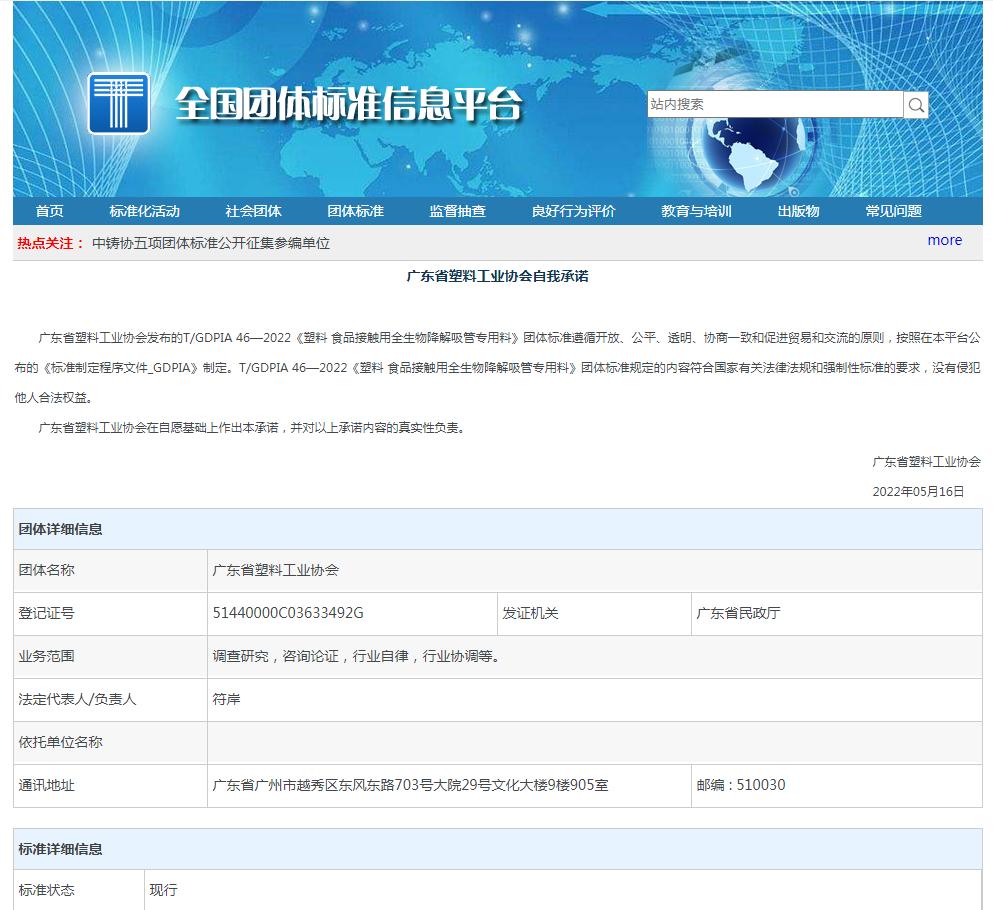Select 良好行为评价 in the navigation bar

[574, 211]
